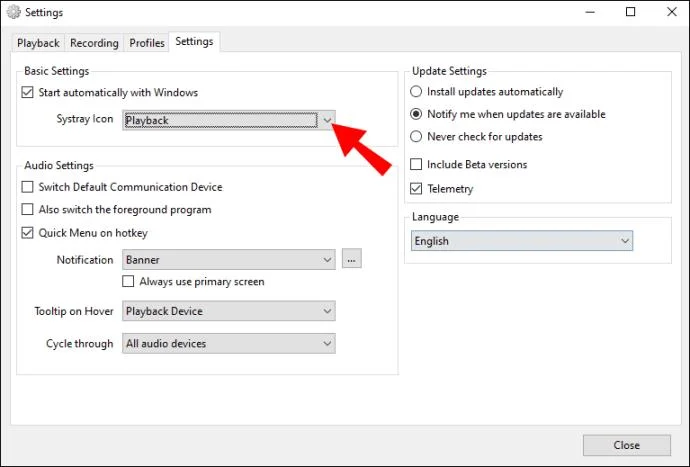
Task: Open the Cycle through dropdown
Action: pos(229,344)
